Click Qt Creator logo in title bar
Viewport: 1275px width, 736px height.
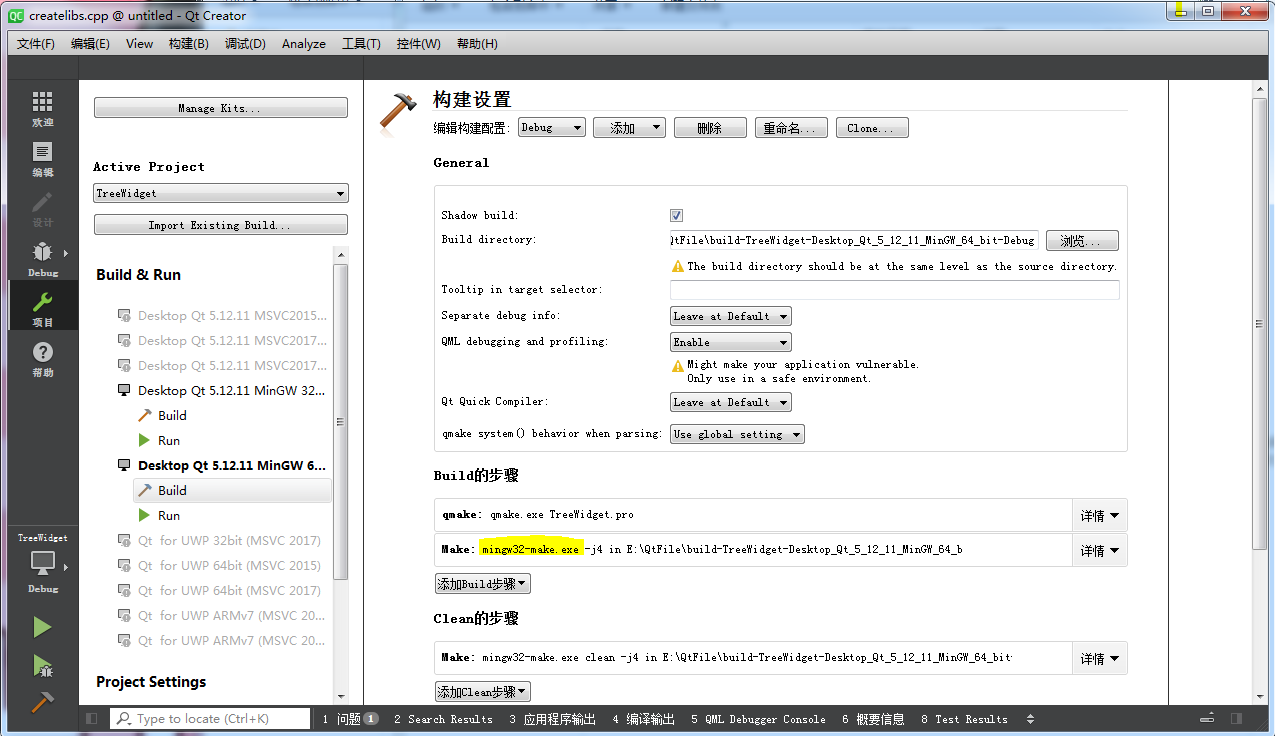tap(16, 15)
